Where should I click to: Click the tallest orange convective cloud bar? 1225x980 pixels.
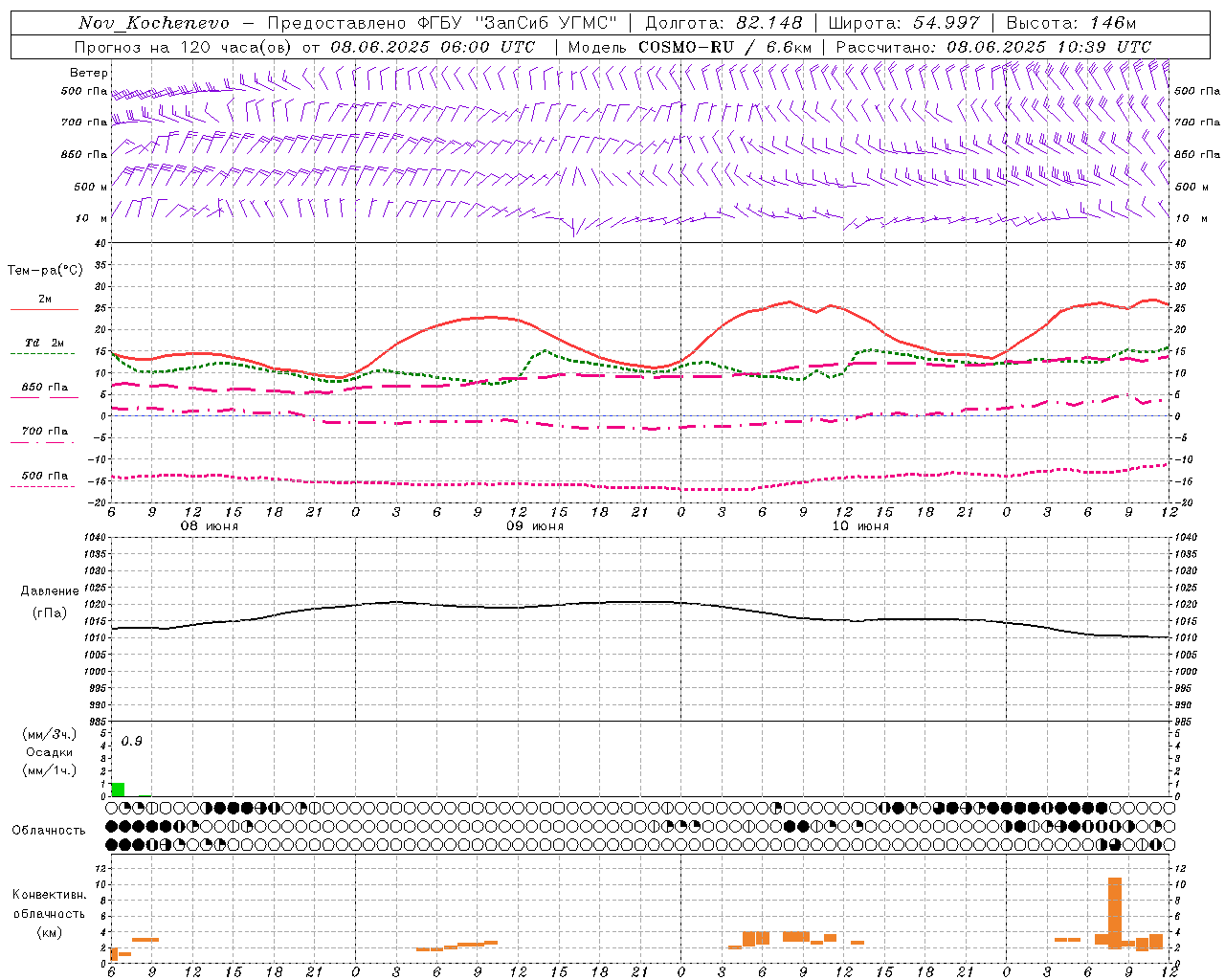[x=1115, y=913]
